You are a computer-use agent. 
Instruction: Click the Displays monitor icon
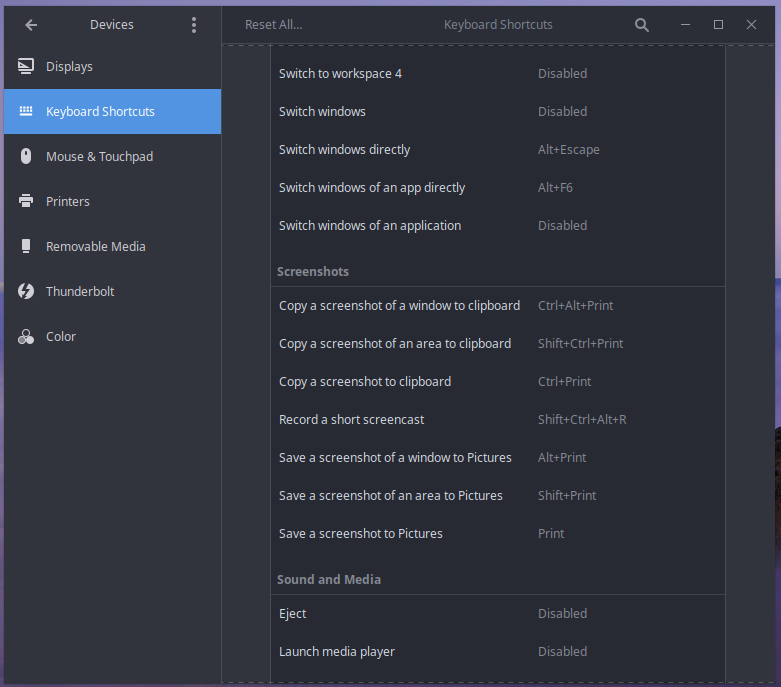[x=26, y=67]
